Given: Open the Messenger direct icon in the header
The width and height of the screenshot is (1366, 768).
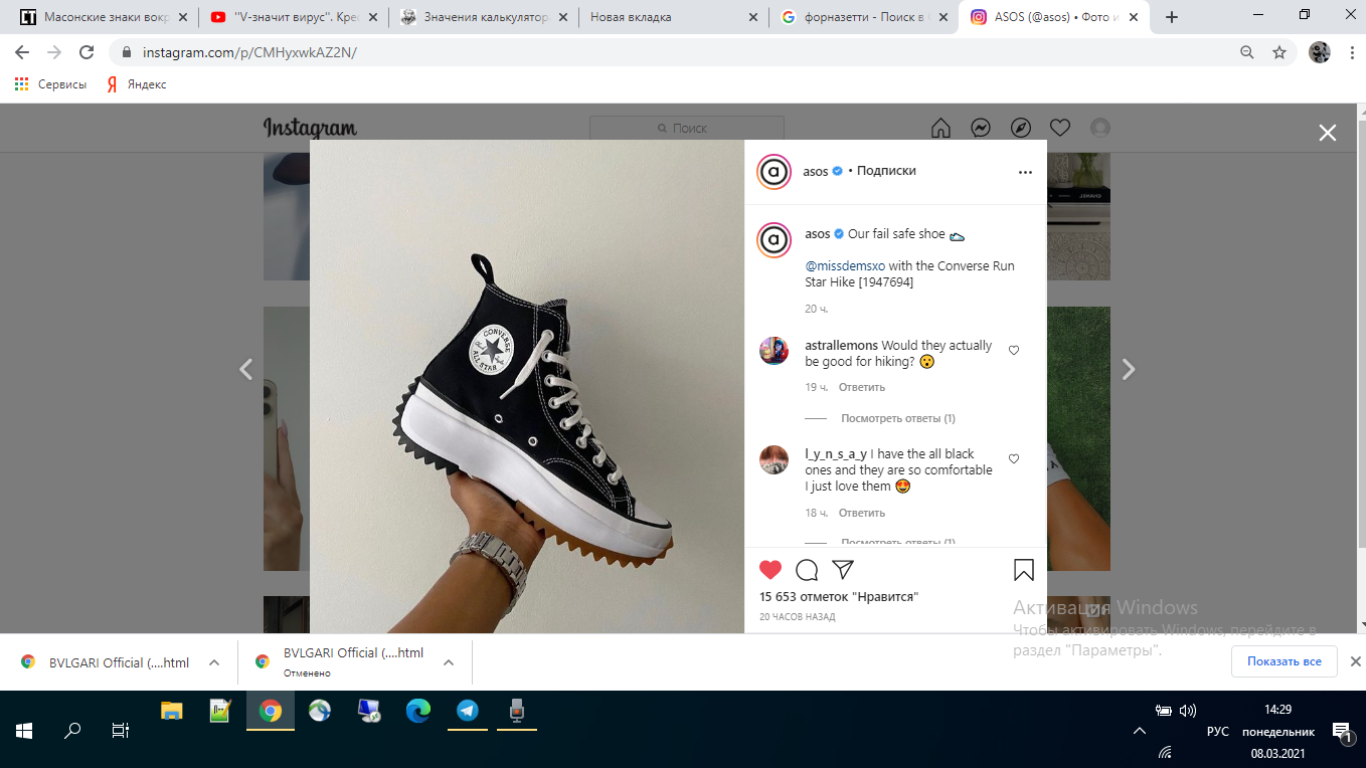Looking at the screenshot, I should click(981, 128).
